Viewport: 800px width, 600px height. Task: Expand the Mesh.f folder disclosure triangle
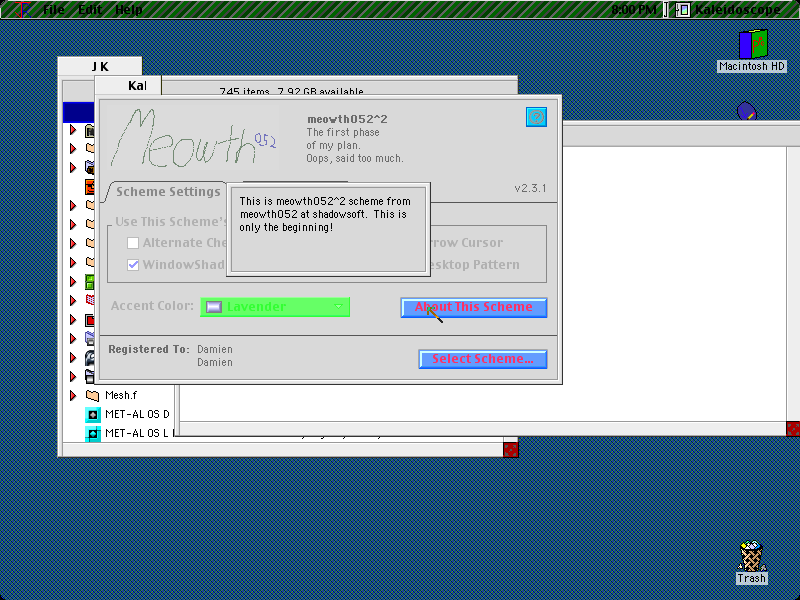(x=73, y=395)
